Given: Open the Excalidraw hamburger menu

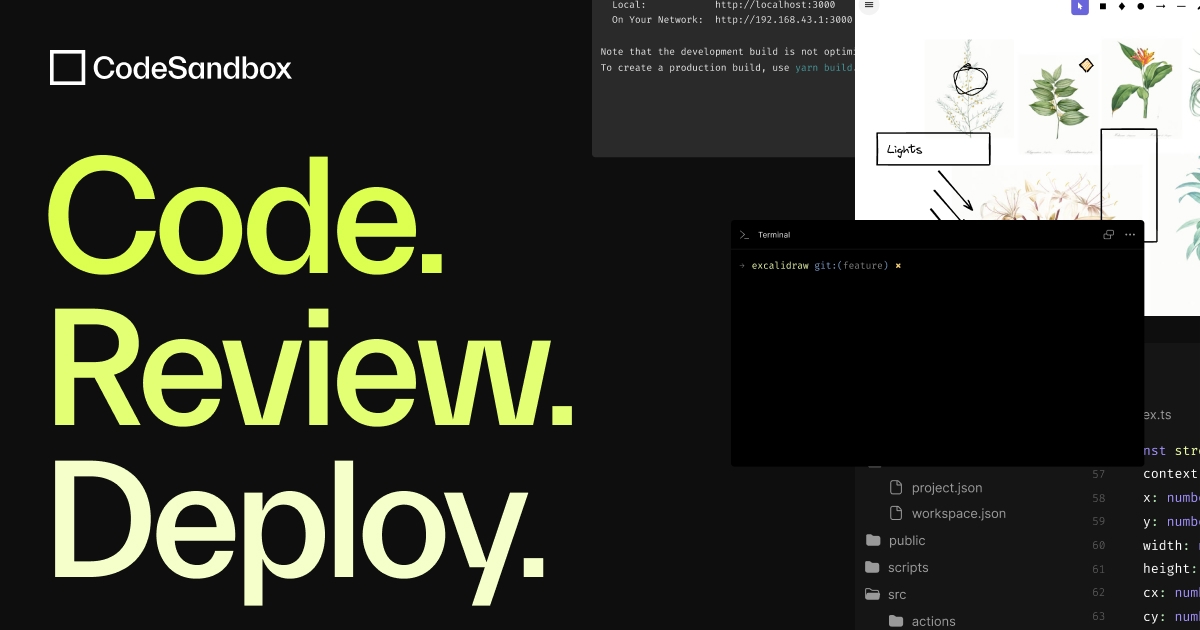Looking at the screenshot, I should click(x=869, y=6).
